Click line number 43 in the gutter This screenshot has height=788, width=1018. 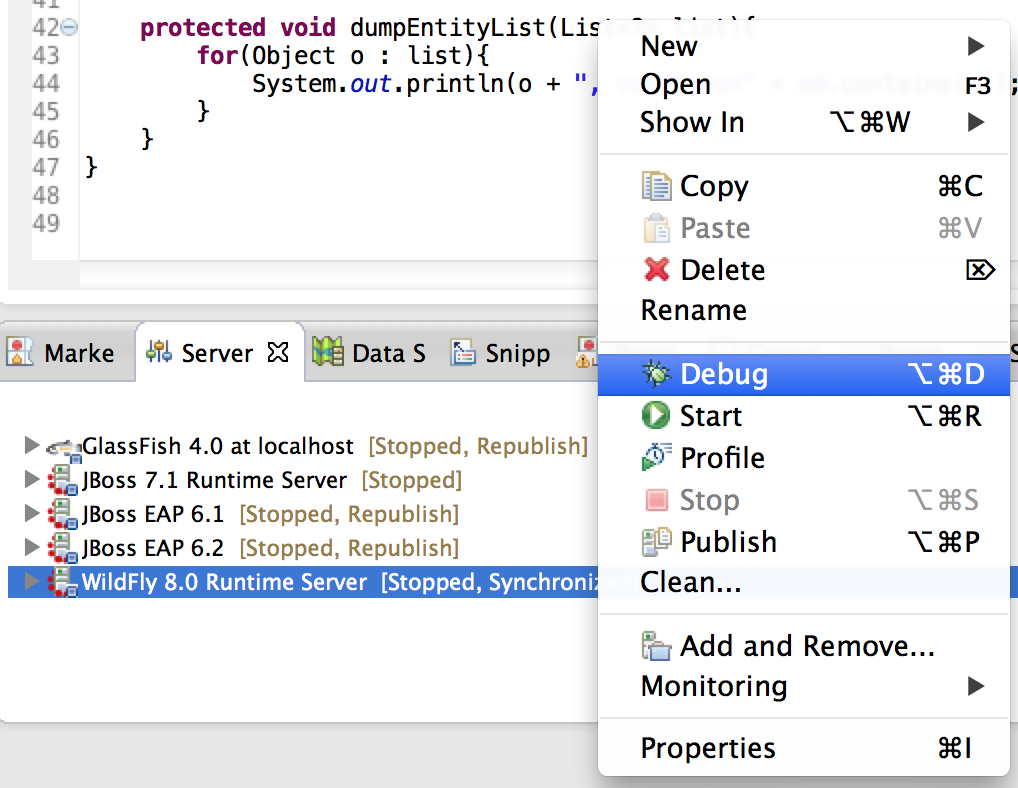[45, 56]
